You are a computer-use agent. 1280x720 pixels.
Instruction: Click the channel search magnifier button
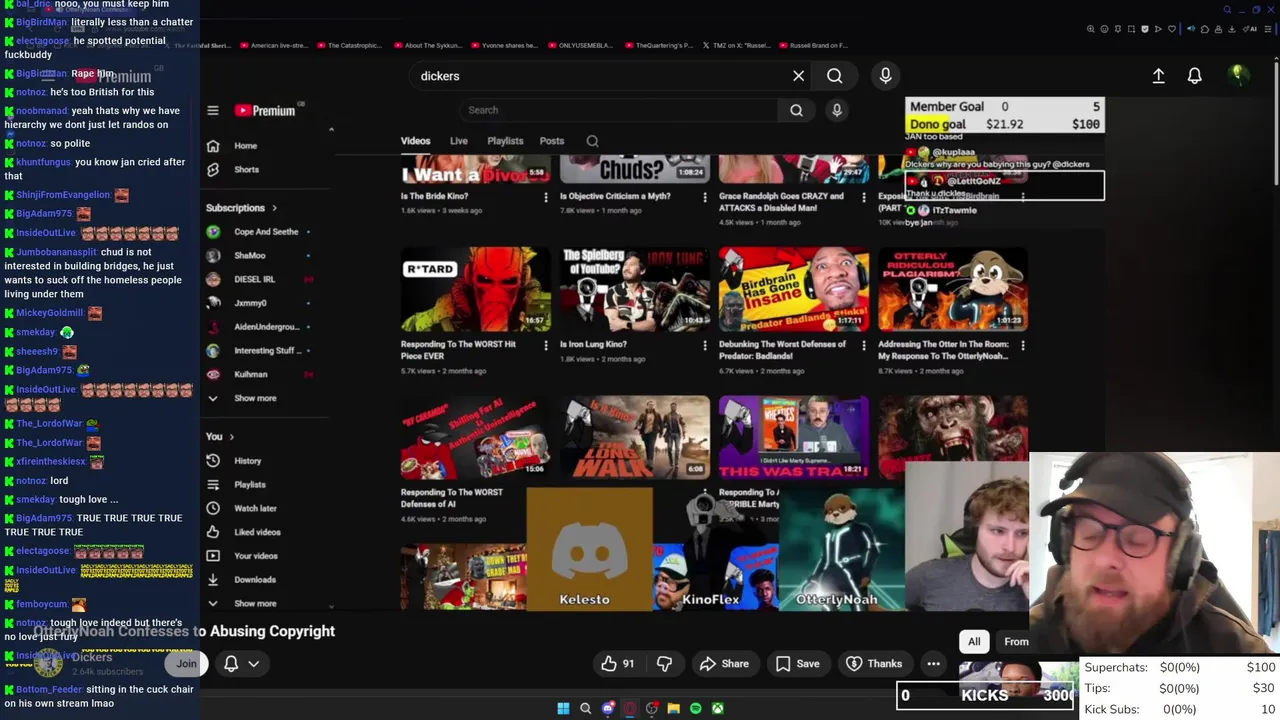click(796, 110)
